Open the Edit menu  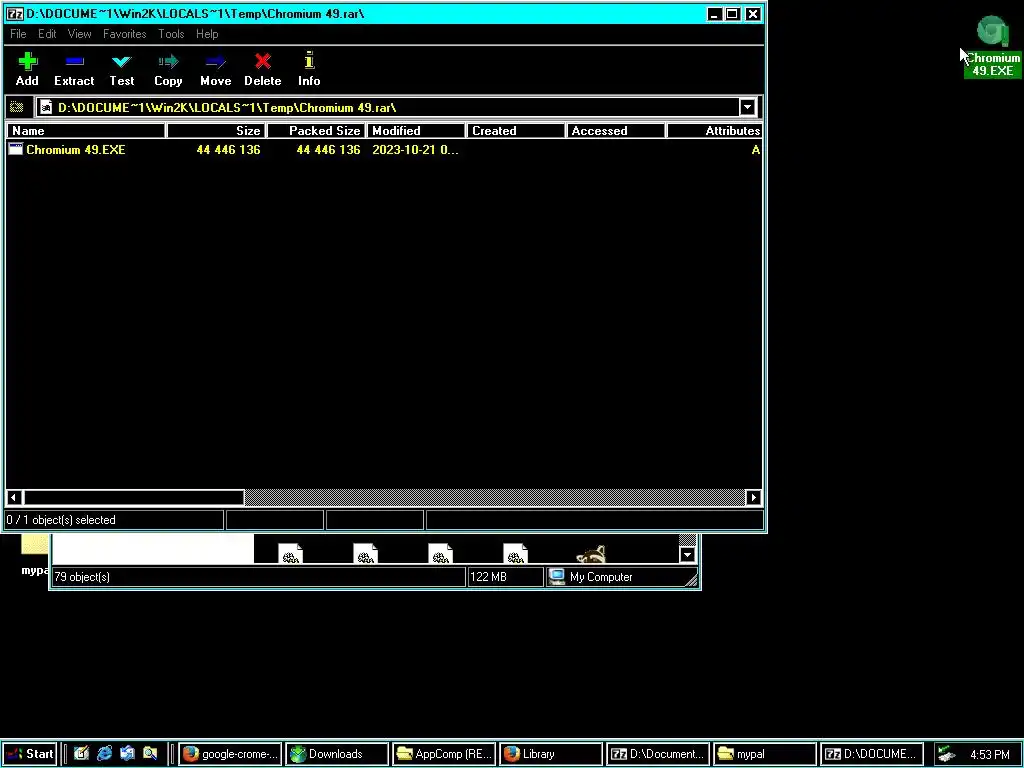click(47, 34)
